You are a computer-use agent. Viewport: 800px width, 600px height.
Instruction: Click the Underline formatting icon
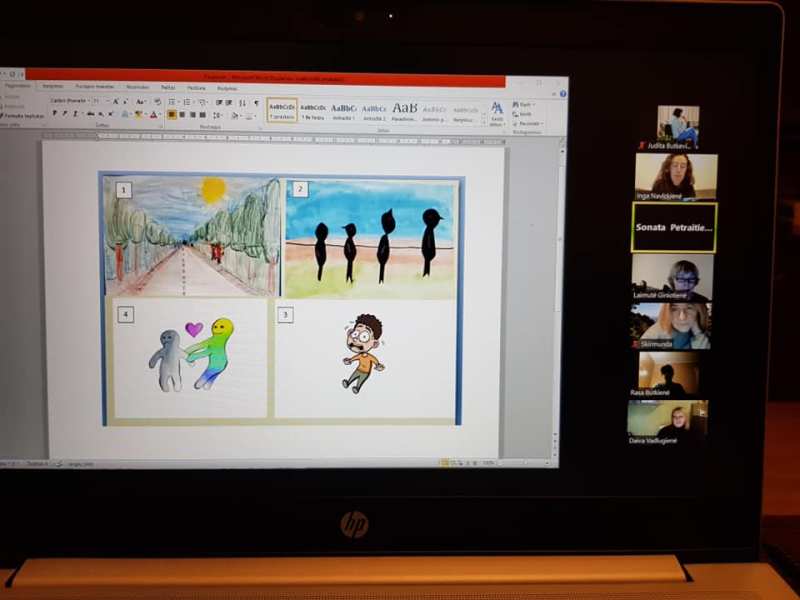[x=75, y=113]
